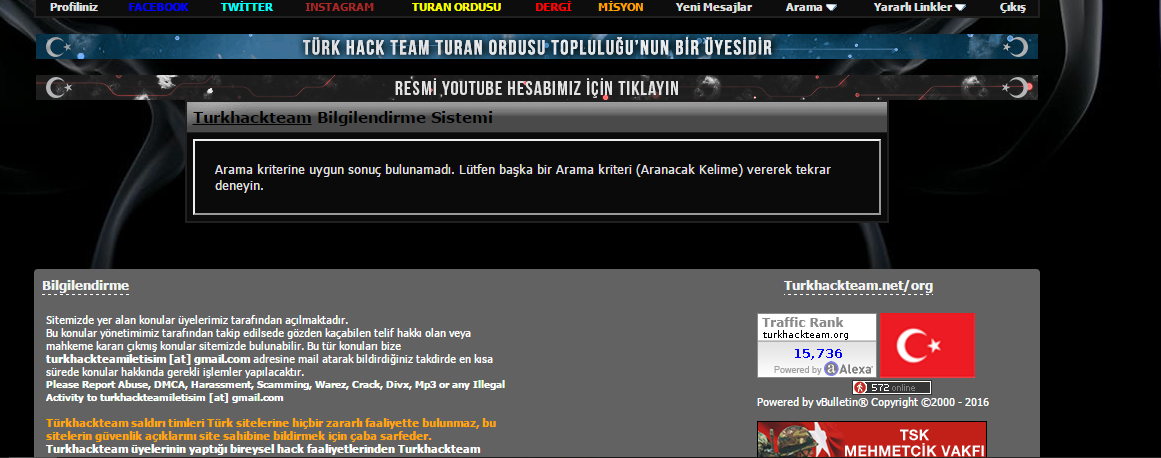Open the Turkhackteam title link
This screenshot has height=458, width=1161.
[252, 118]
